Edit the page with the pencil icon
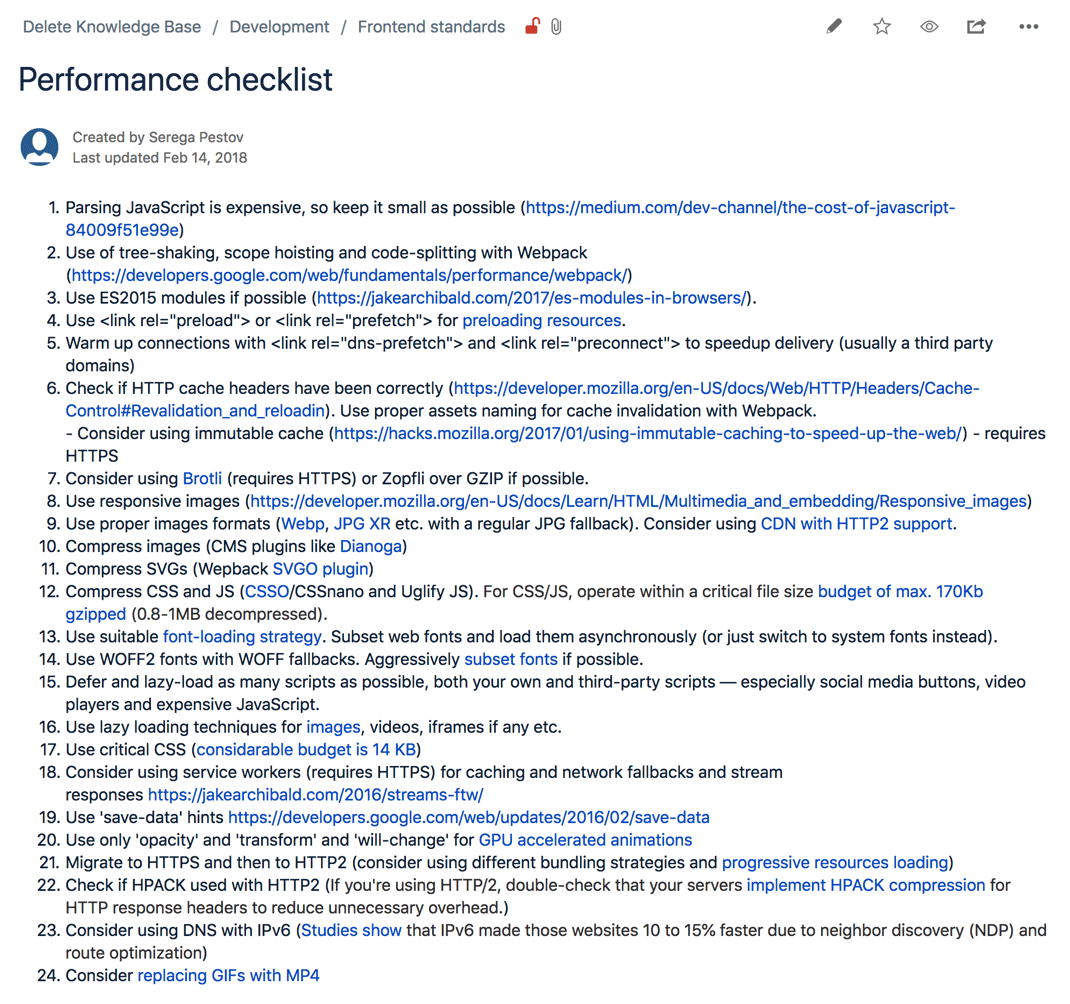This screenshot has width=1070, height=1004. [x=833, y=26]
